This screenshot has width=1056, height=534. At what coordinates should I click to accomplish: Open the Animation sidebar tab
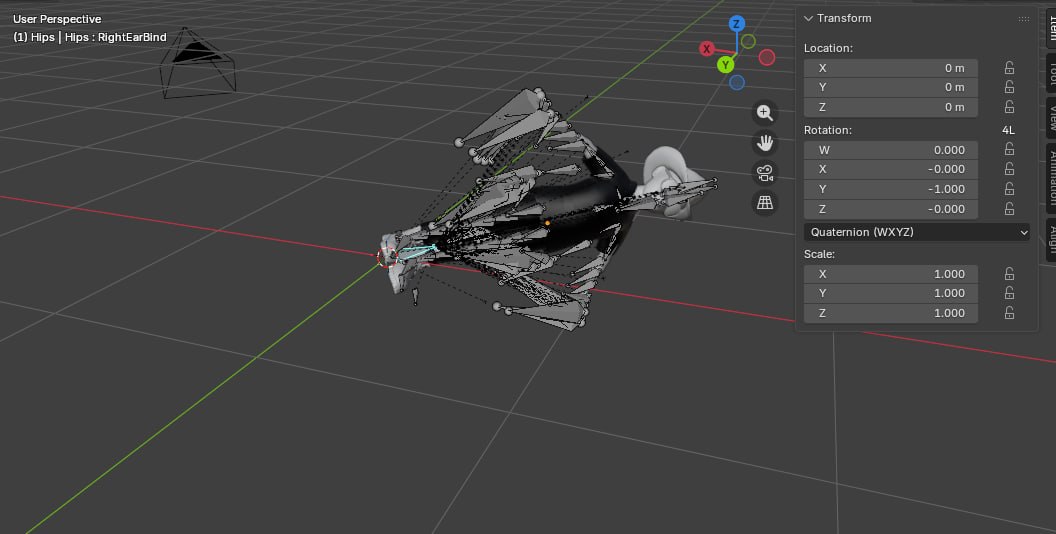[x=1051, y=178]
